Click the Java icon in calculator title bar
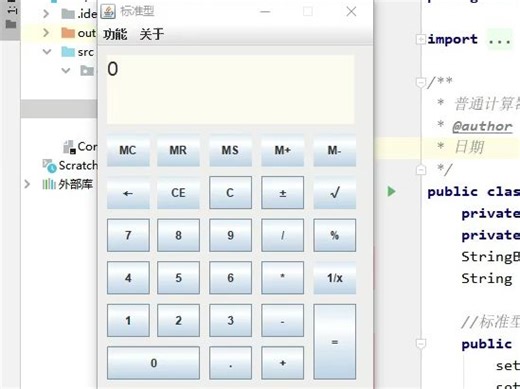The image size is (520, 389). [x=108, y=12]
